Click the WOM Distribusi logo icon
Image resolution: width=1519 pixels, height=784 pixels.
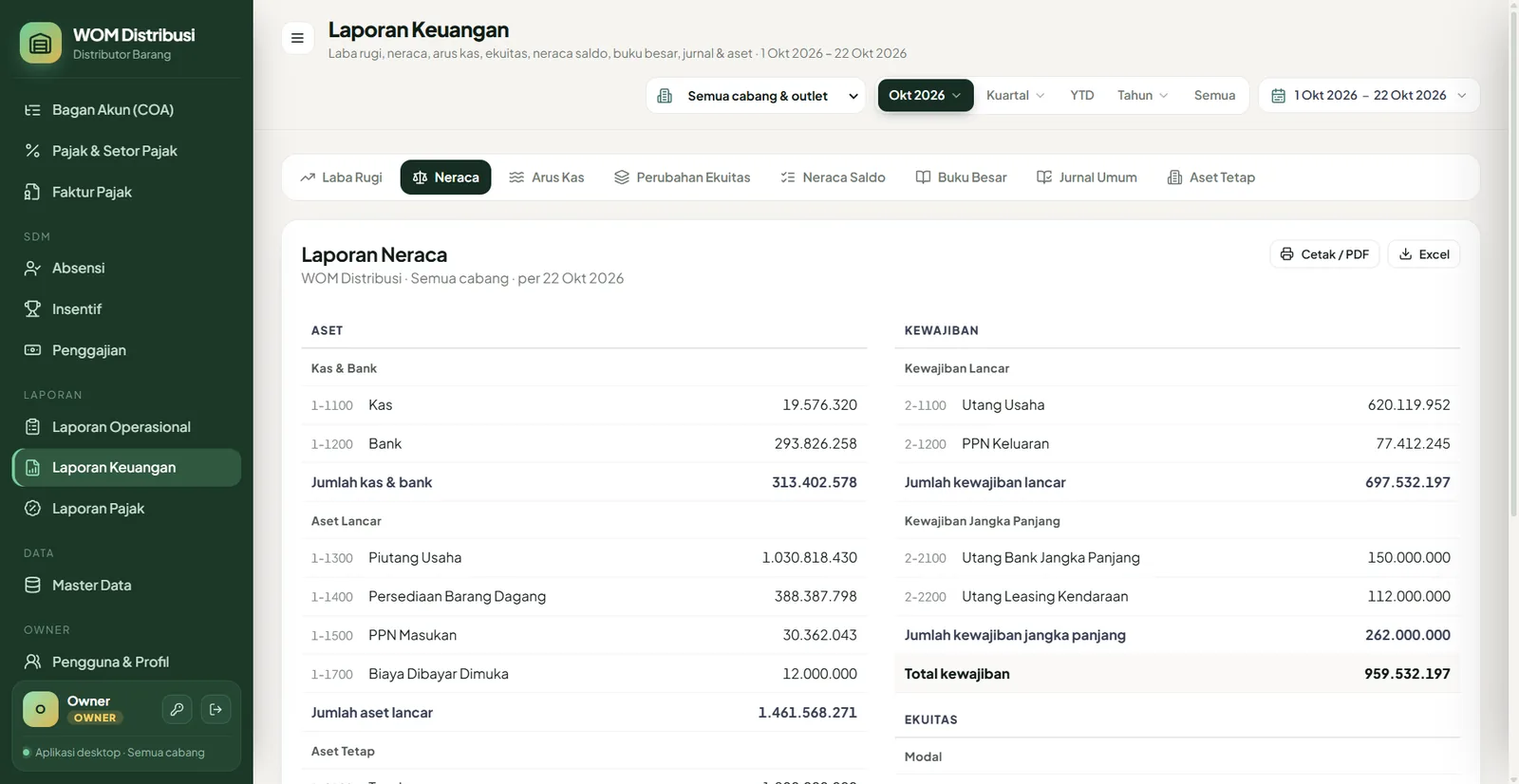[x=41, y=43]
